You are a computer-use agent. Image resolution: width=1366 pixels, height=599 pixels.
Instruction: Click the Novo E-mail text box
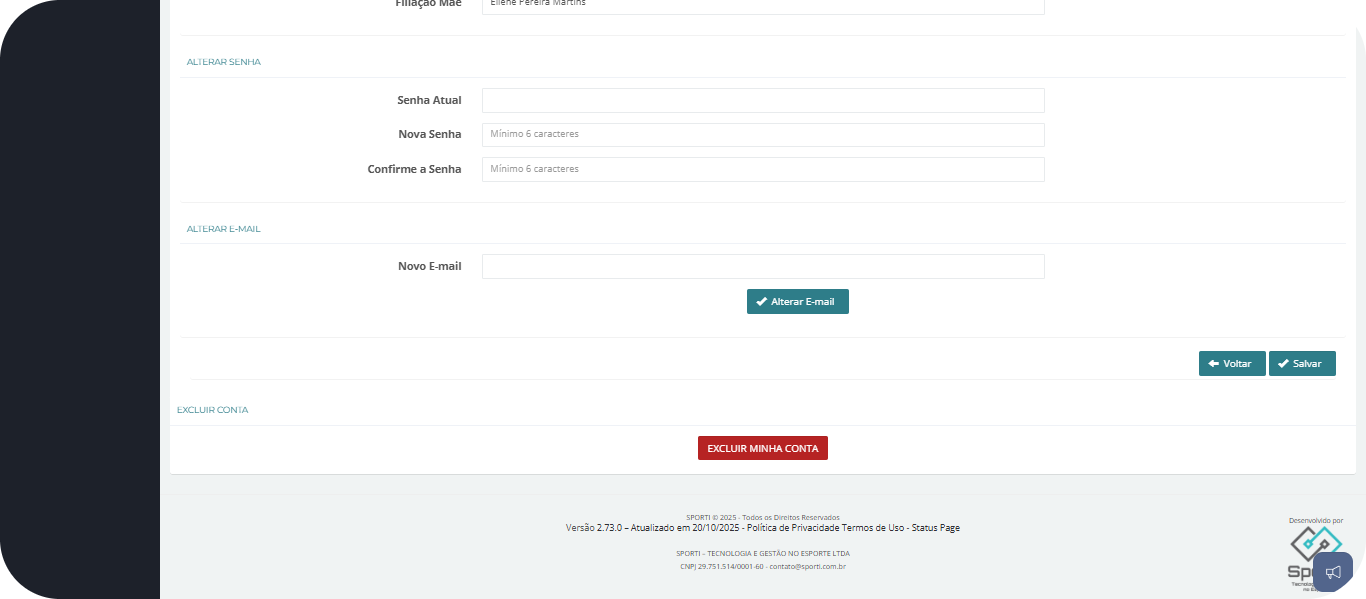click(762, 266)
